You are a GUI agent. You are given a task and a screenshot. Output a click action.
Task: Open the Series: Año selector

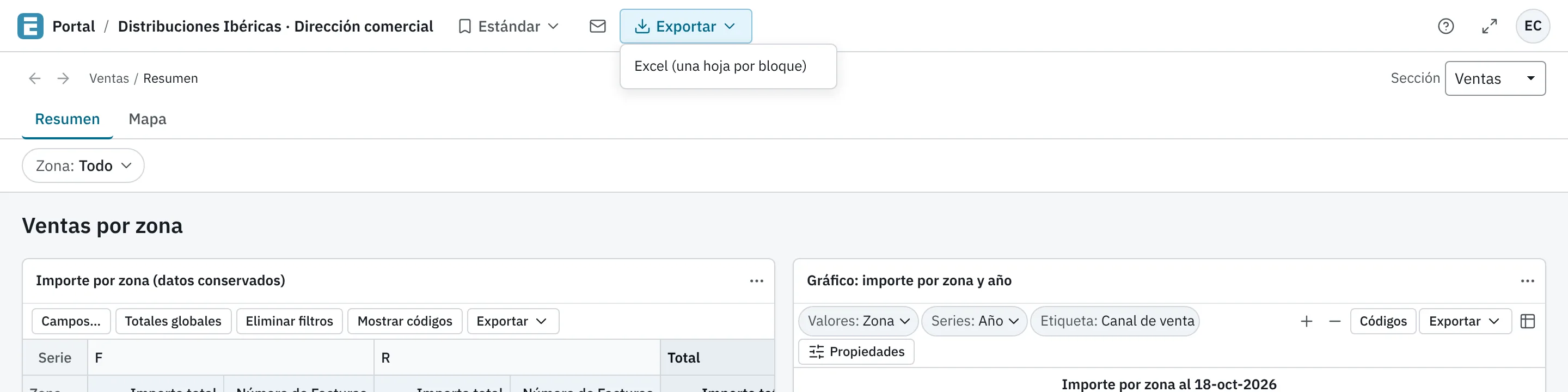click(974, 321)
